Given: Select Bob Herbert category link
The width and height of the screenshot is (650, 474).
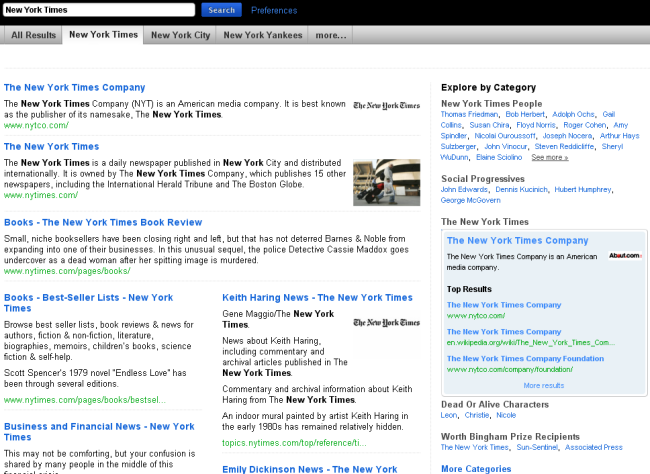Looking at the screenshot, I should (x=525, y=114).
